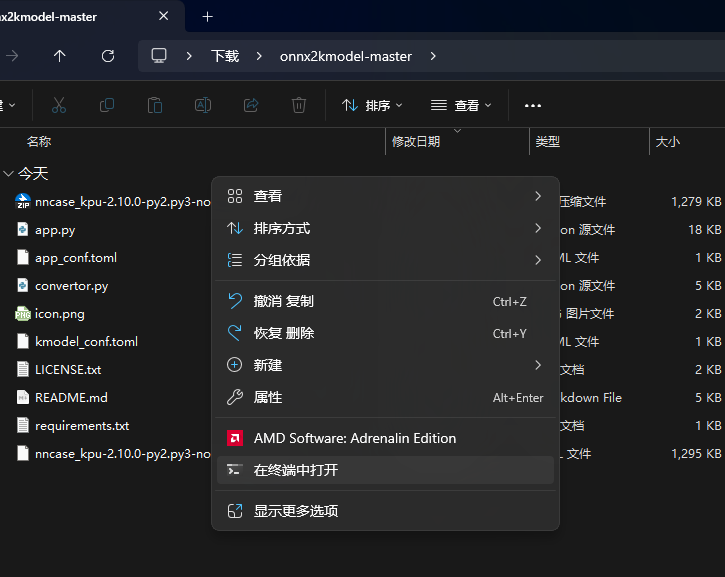Open a new tab with plus button

(208, 16)
